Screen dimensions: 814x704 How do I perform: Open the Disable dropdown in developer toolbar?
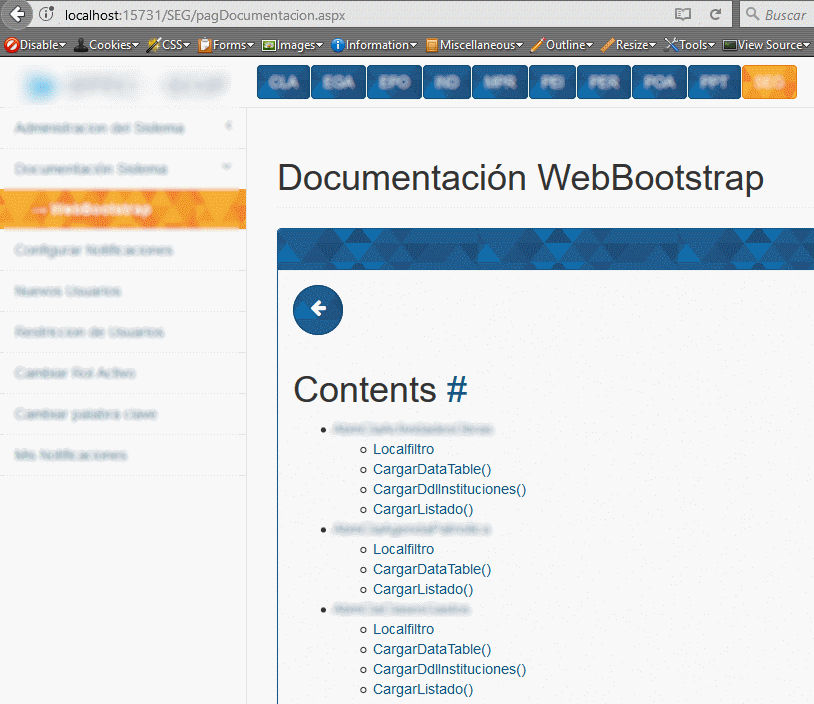click(x=37, y=45)
